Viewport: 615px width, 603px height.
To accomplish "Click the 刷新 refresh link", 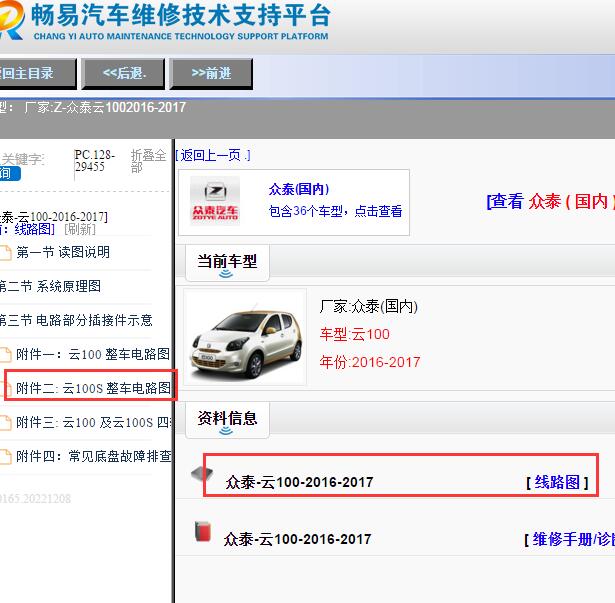I will [80, 229].
